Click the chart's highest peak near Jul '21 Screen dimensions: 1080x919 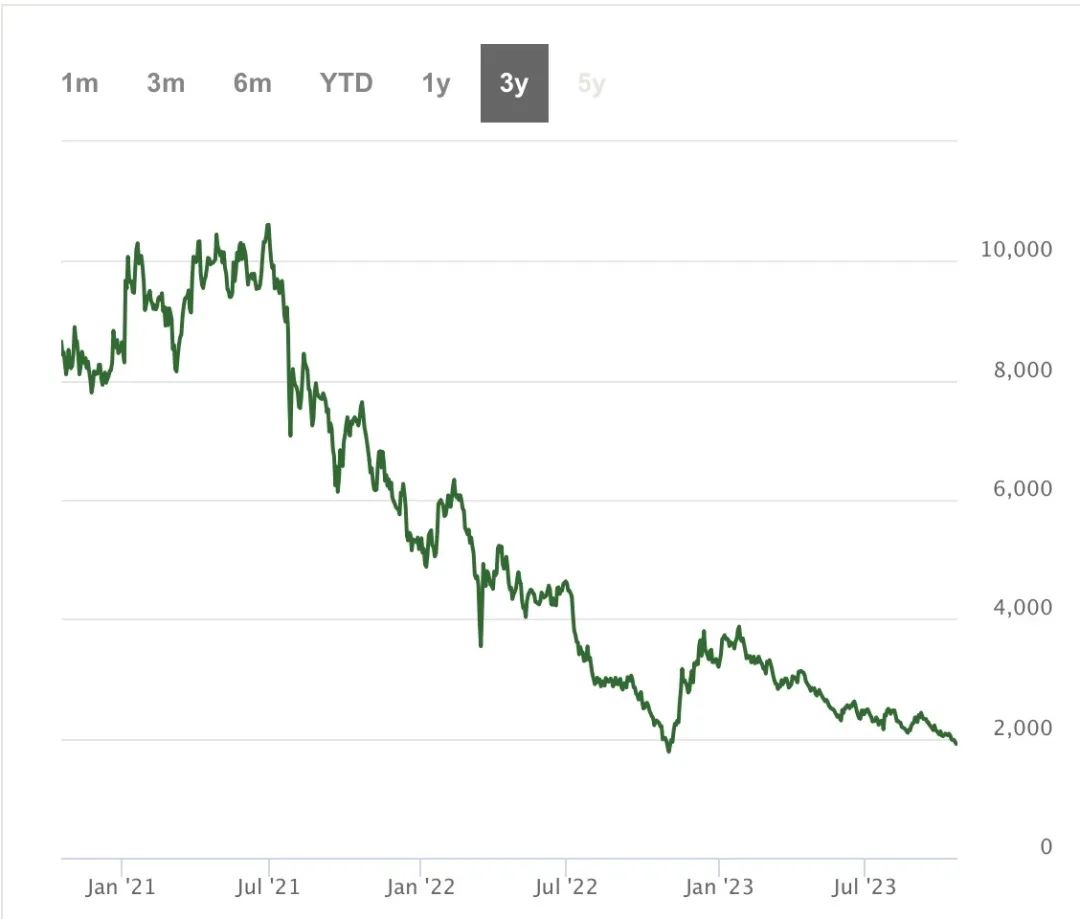coord(268,225)
